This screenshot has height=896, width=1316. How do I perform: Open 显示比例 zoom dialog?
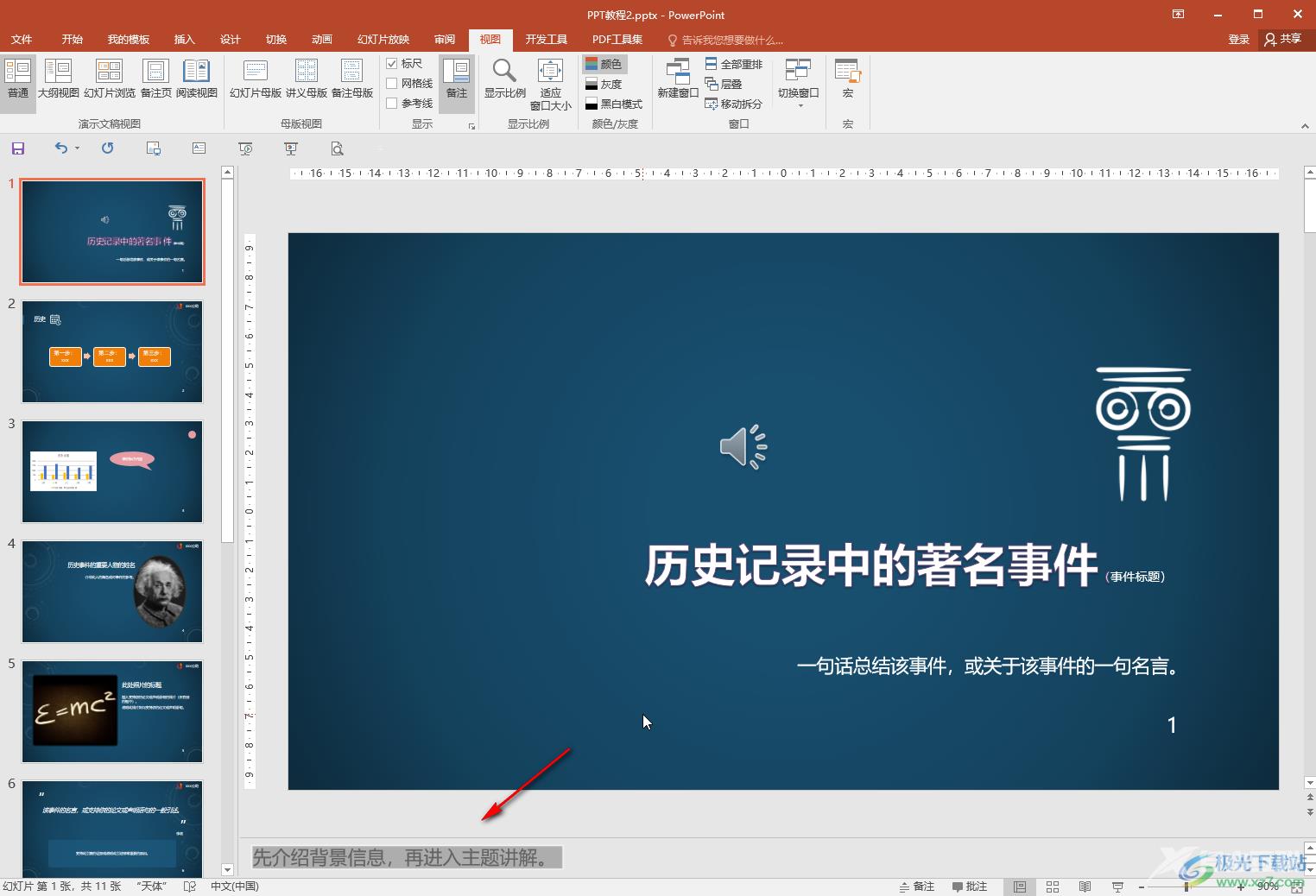pyautogui.click(x=504, y=79)
